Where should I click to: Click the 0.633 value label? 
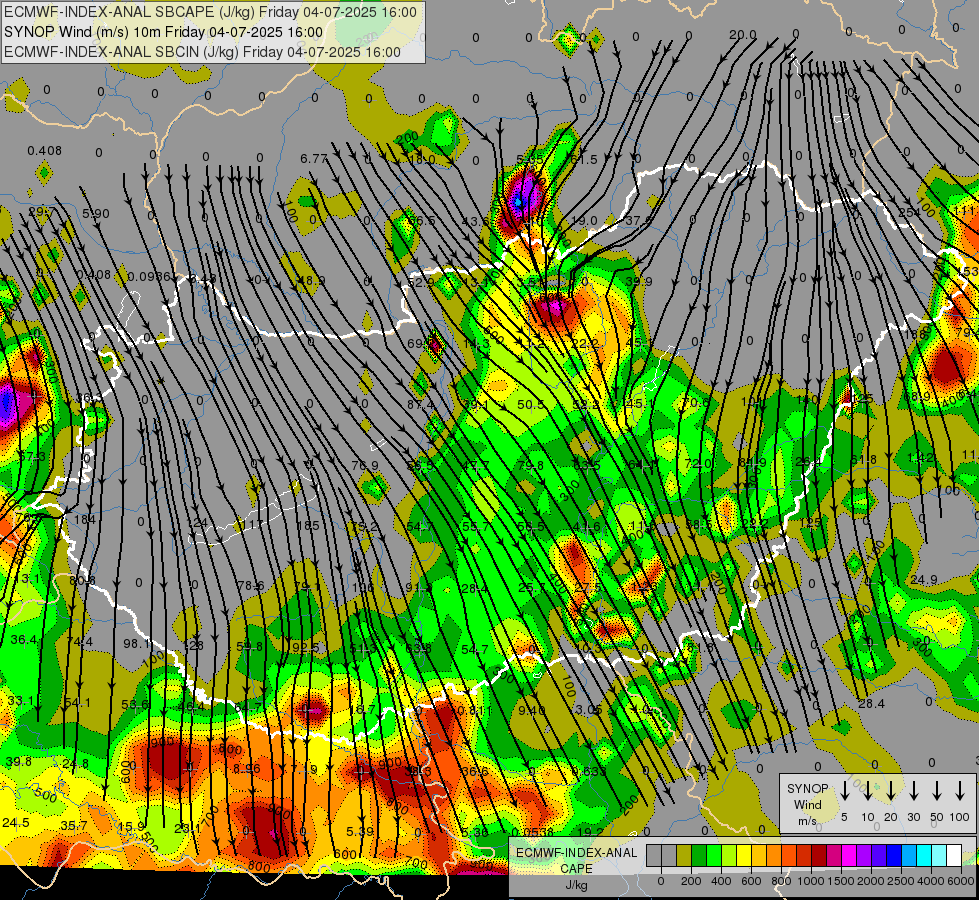(x=589, y=771)
